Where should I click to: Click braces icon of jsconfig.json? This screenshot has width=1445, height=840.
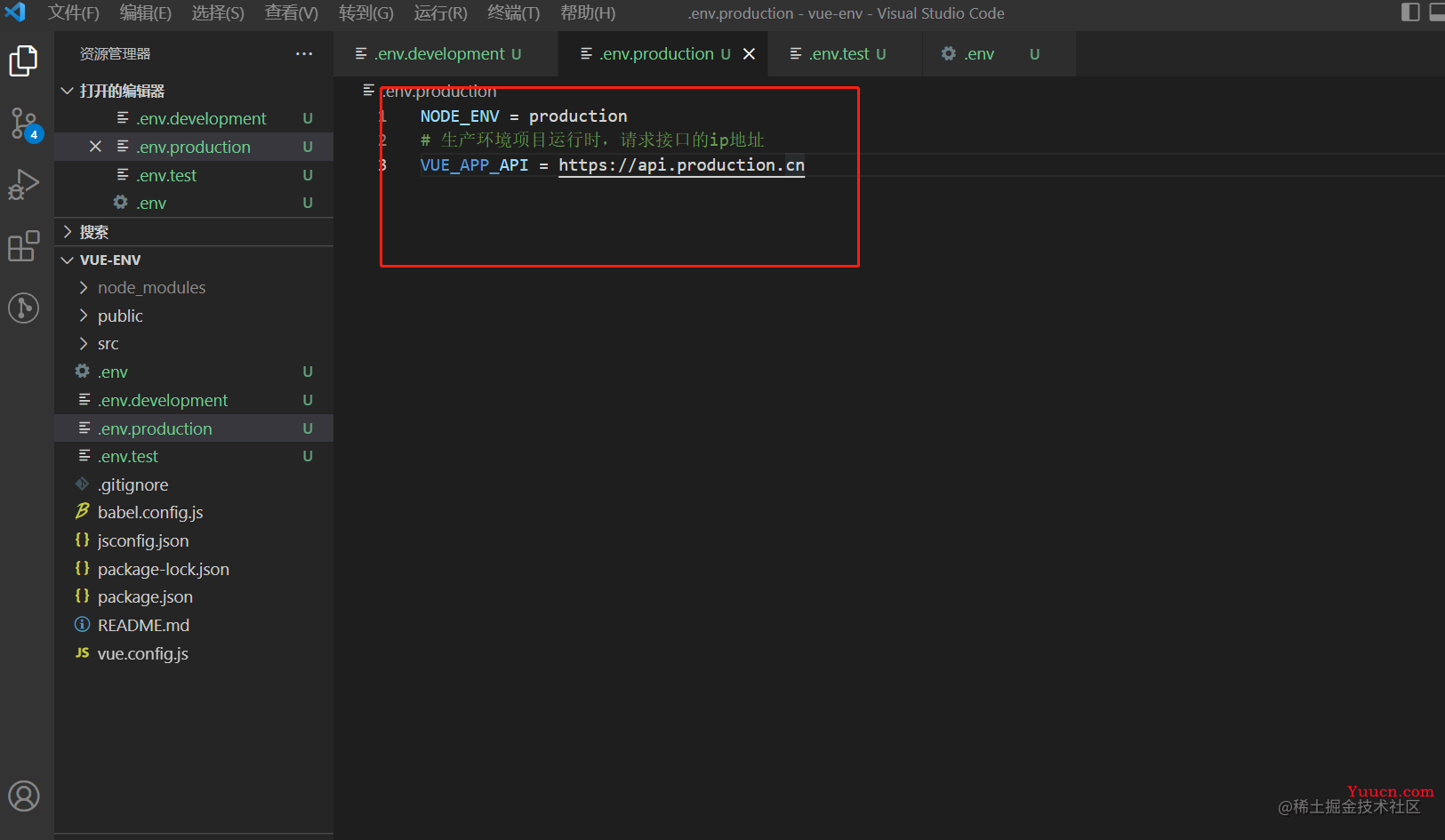[82, 540]
